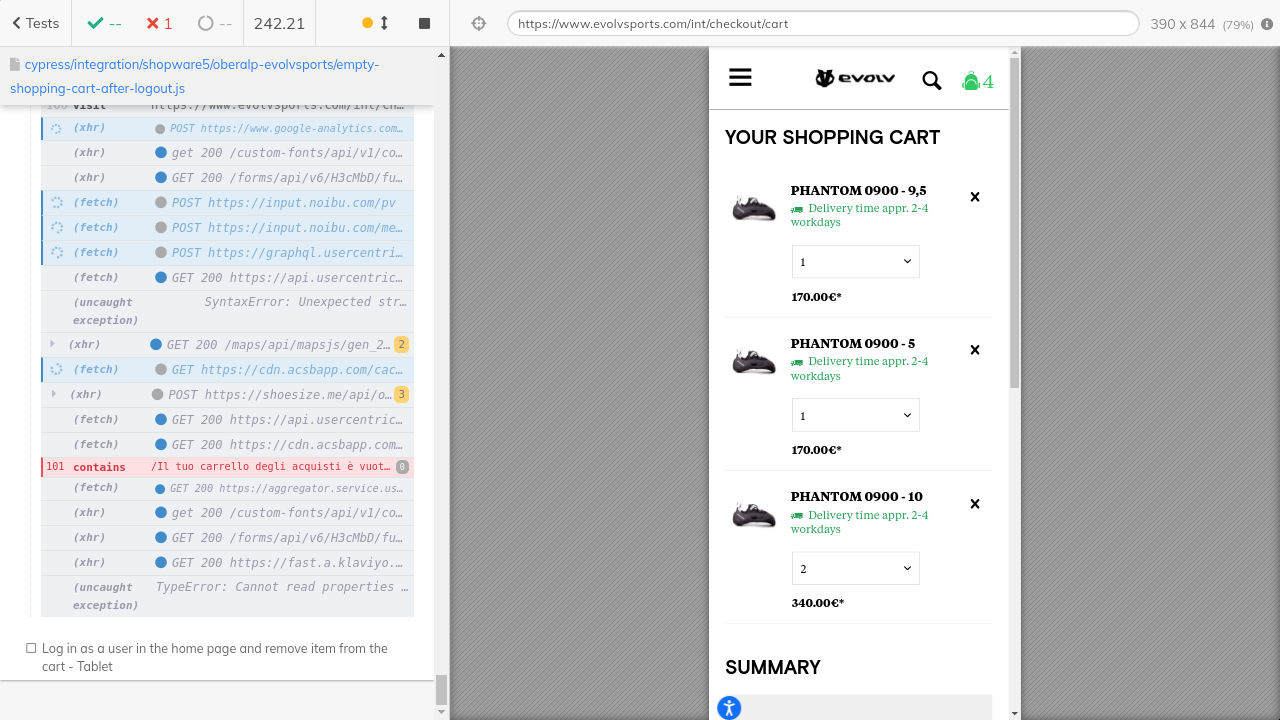Click the Evolv logo
The width and height of the screenshot is (1280, 720).
(855, 78)
